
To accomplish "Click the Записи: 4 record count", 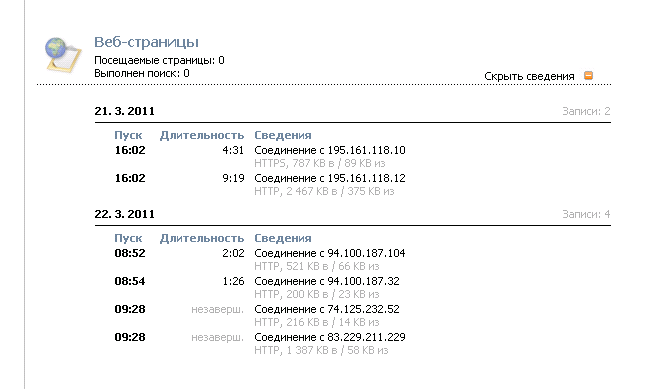I will click(x=586, y=214).
